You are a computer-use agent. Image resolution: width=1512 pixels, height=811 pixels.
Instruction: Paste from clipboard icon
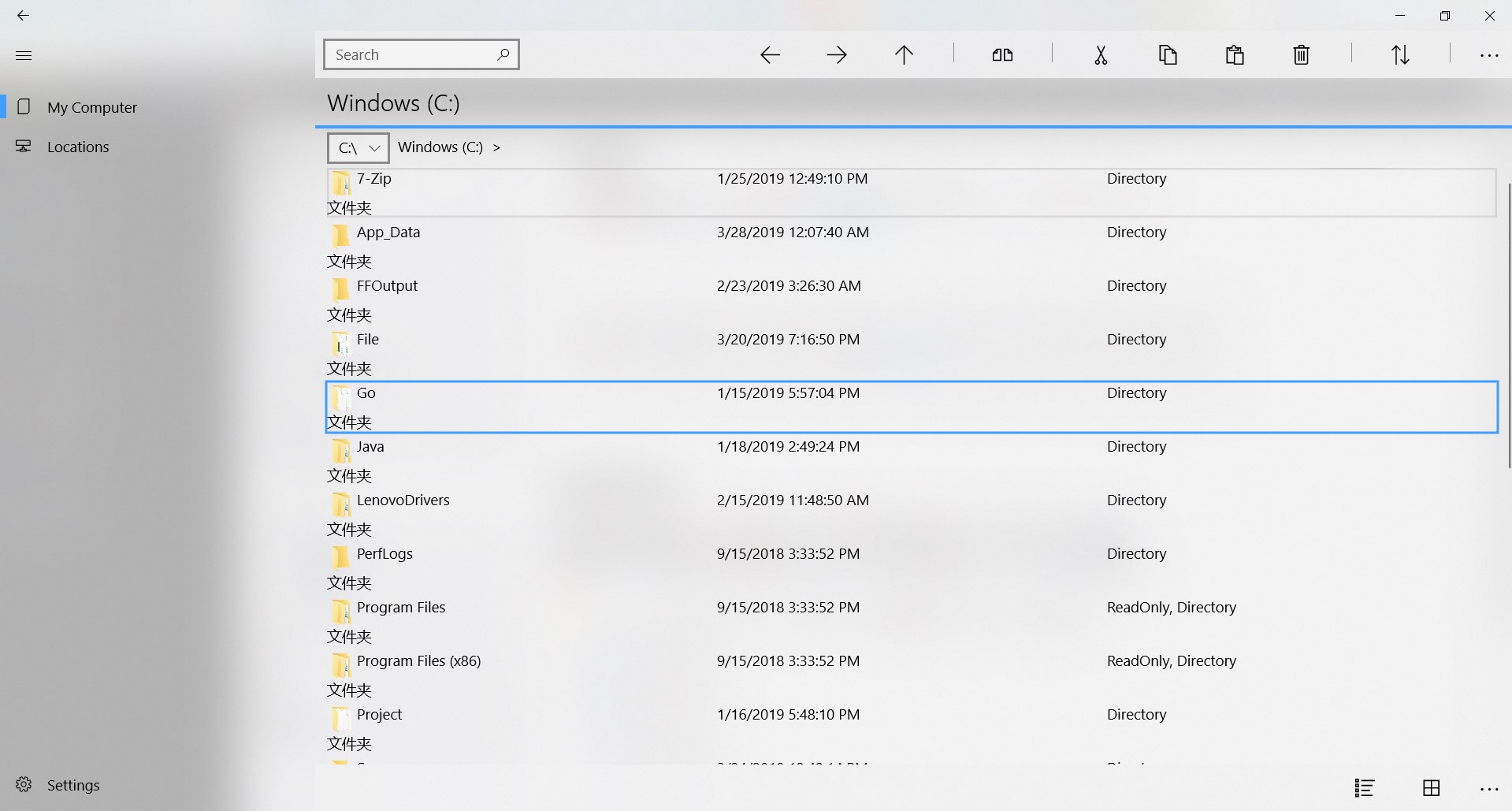click(1235, 54)
